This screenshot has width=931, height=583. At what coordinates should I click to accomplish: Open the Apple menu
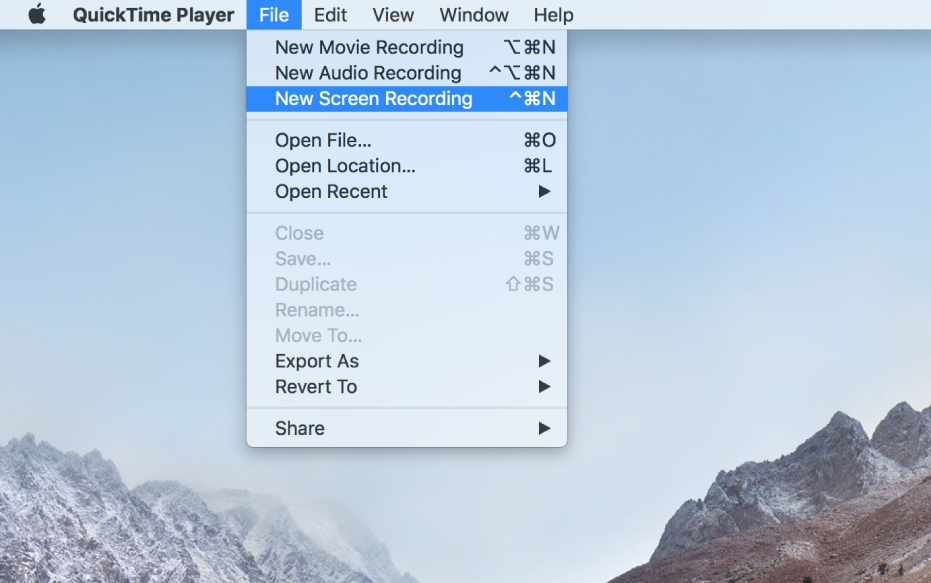click(x=37, y=15)
